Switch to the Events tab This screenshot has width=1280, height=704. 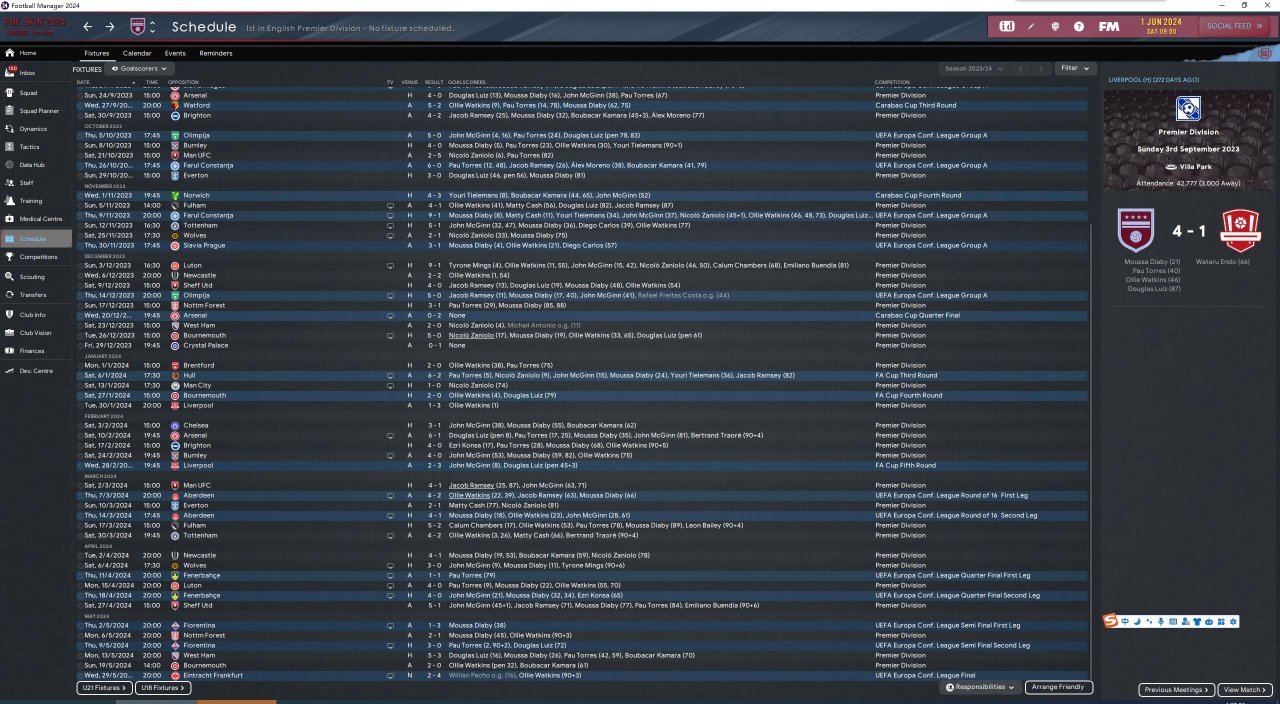175,53
